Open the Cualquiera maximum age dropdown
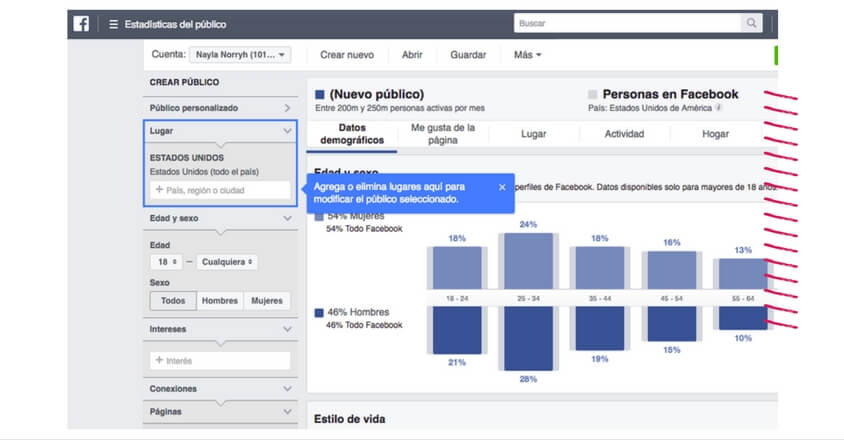Viewport: 844px width, 440px height. 227,262
